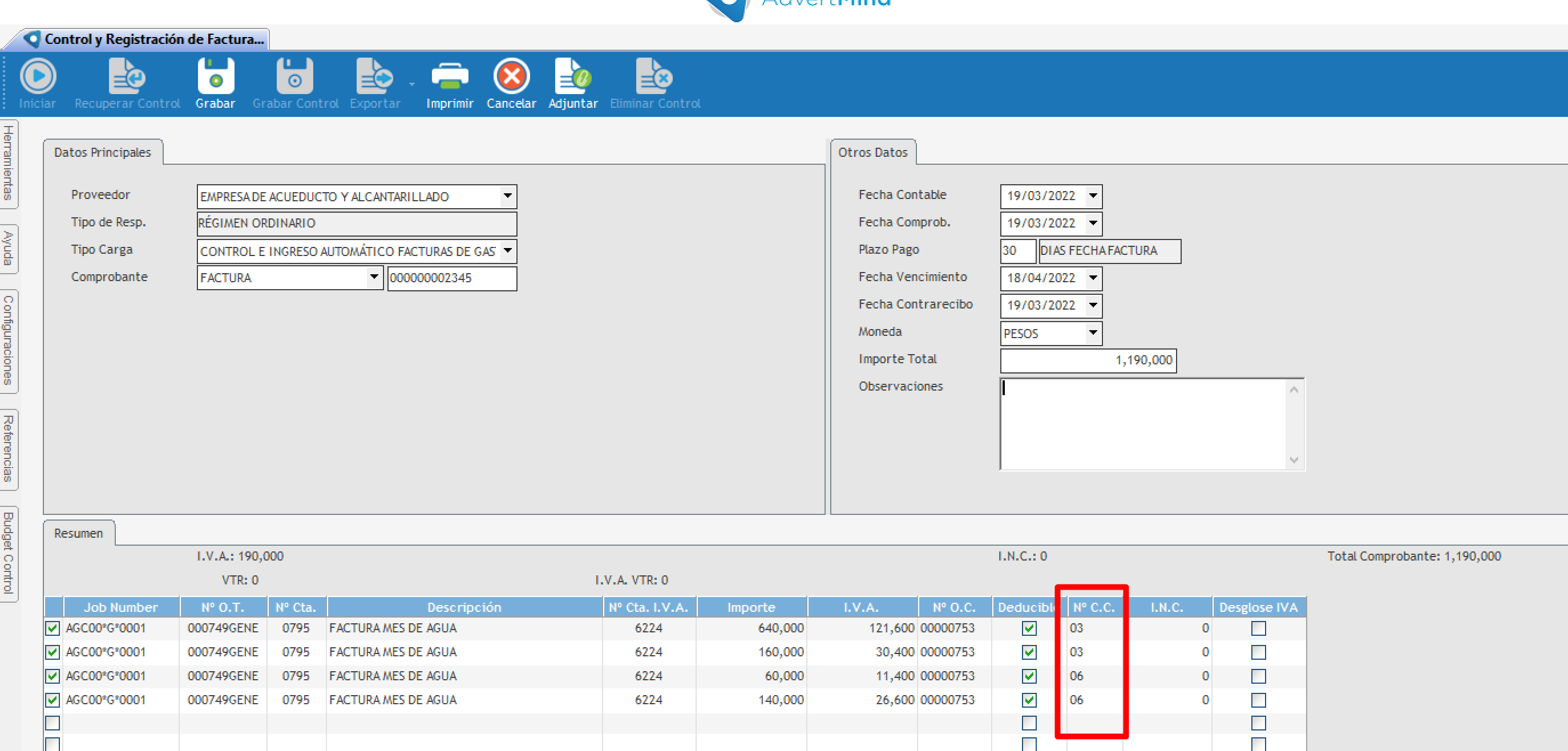Click the Exportar document icon
The image size is (1568, 751).
click(374, 76)
